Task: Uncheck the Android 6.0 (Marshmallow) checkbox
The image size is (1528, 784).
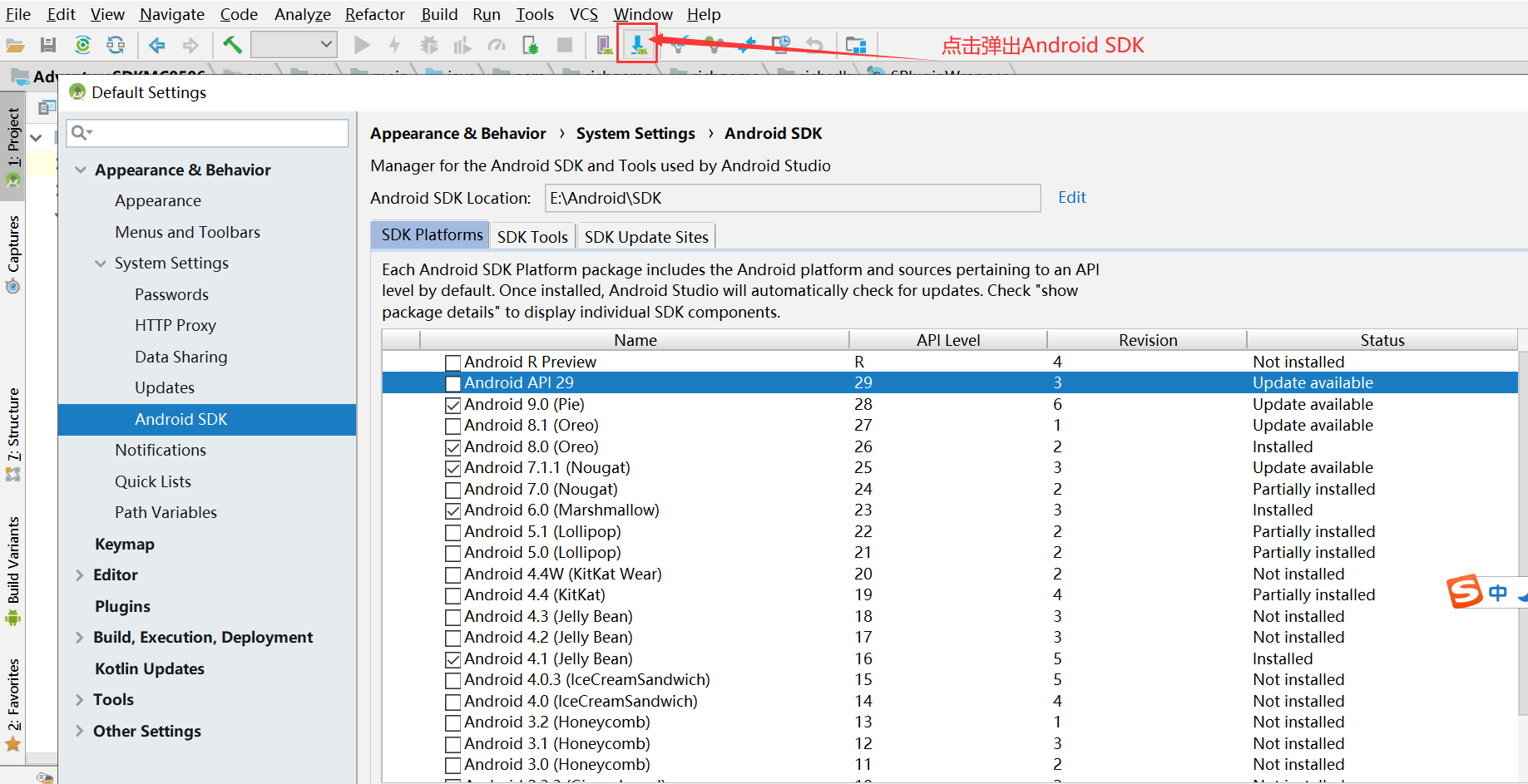Action: pyautogui.click(x=452, y=510)
